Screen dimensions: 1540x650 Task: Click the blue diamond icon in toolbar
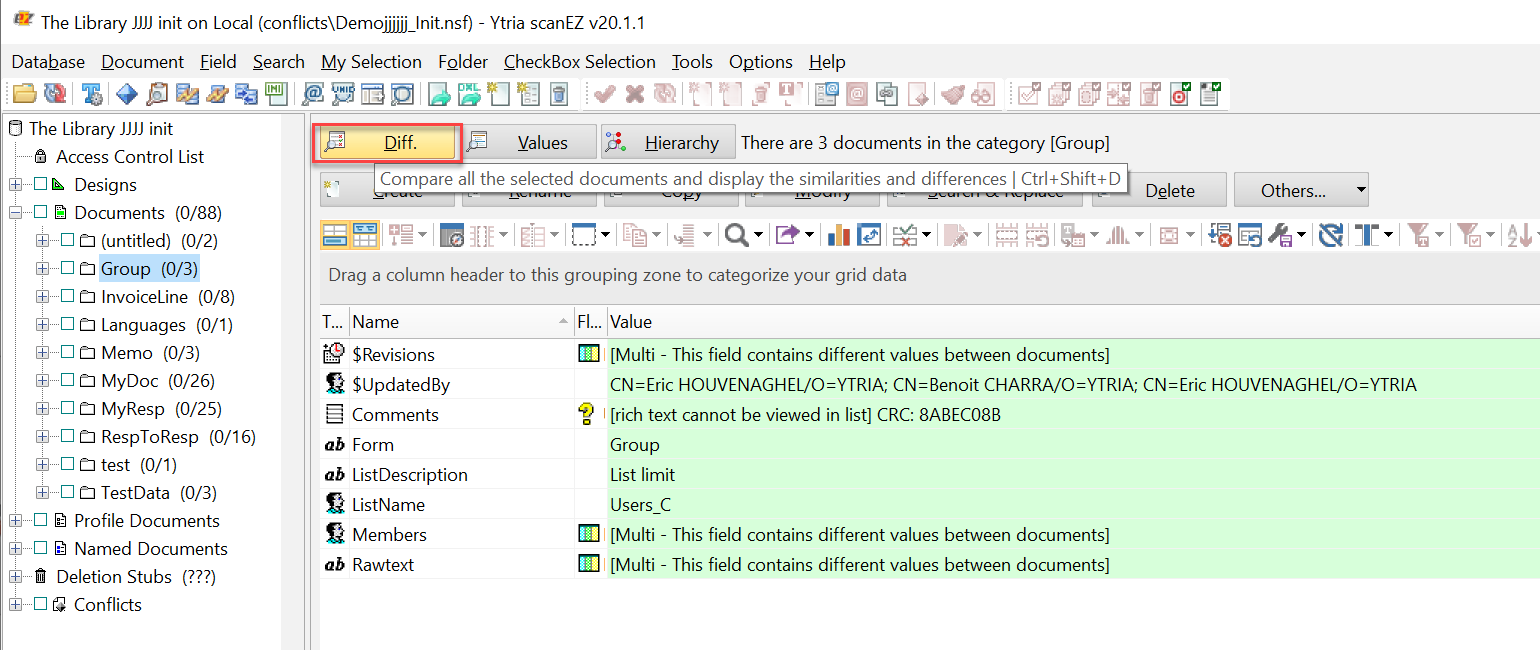(x=126, y=94)
